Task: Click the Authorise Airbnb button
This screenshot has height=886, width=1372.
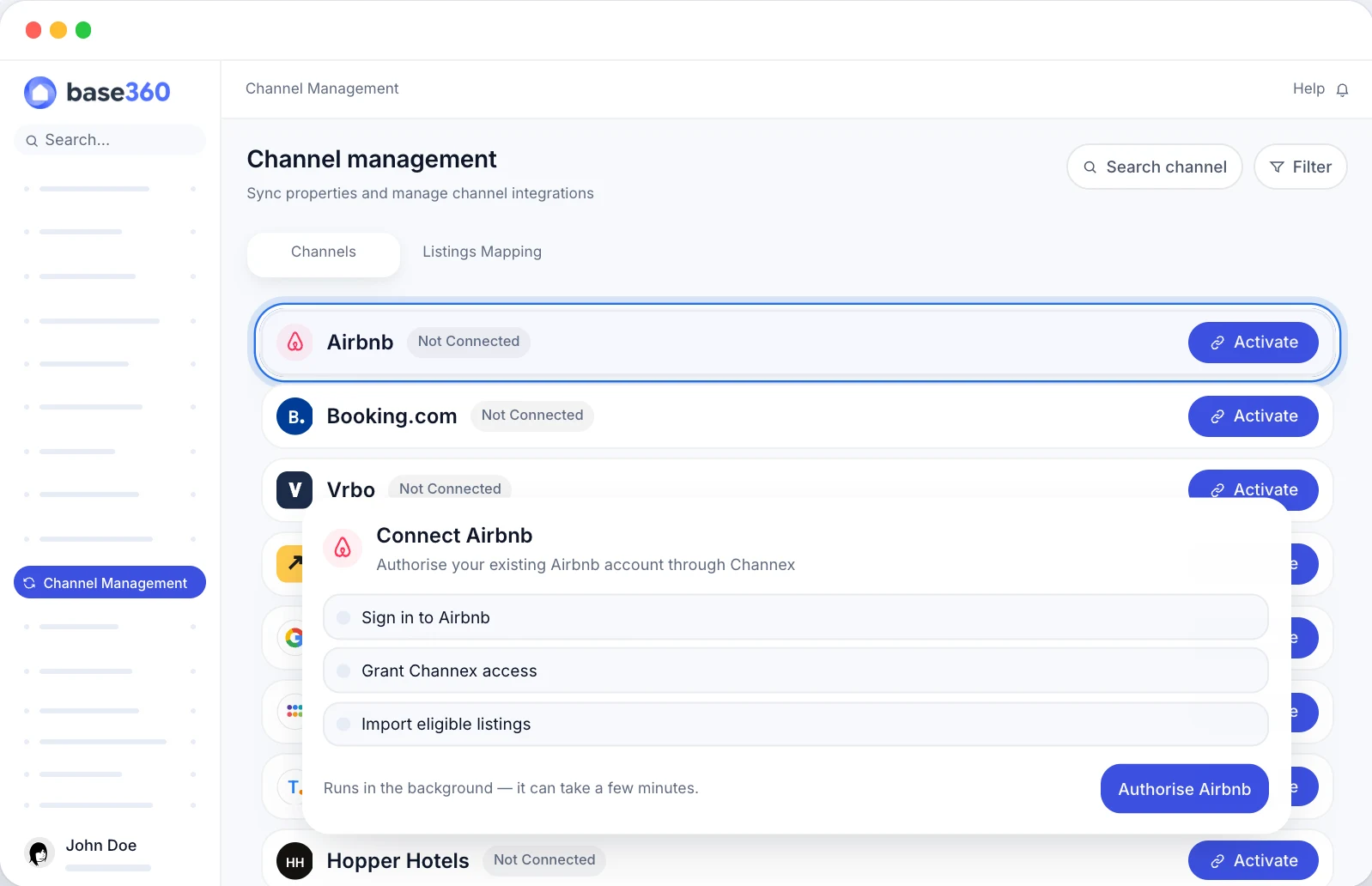Action: pyautogui.click(x=1184, y=789)
